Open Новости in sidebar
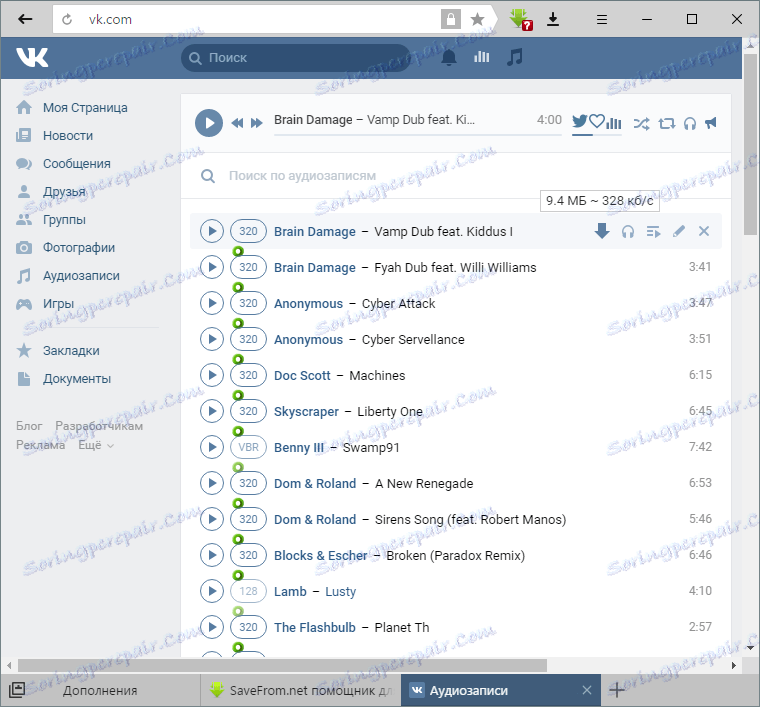Image resolution: width=760 pixels, height=707 pixels. [54, 136]
